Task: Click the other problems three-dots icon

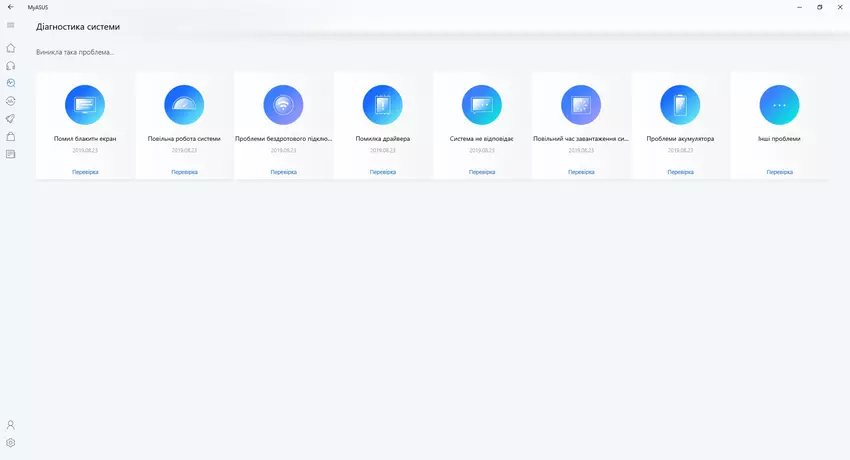Action: [x=780, y=104]
